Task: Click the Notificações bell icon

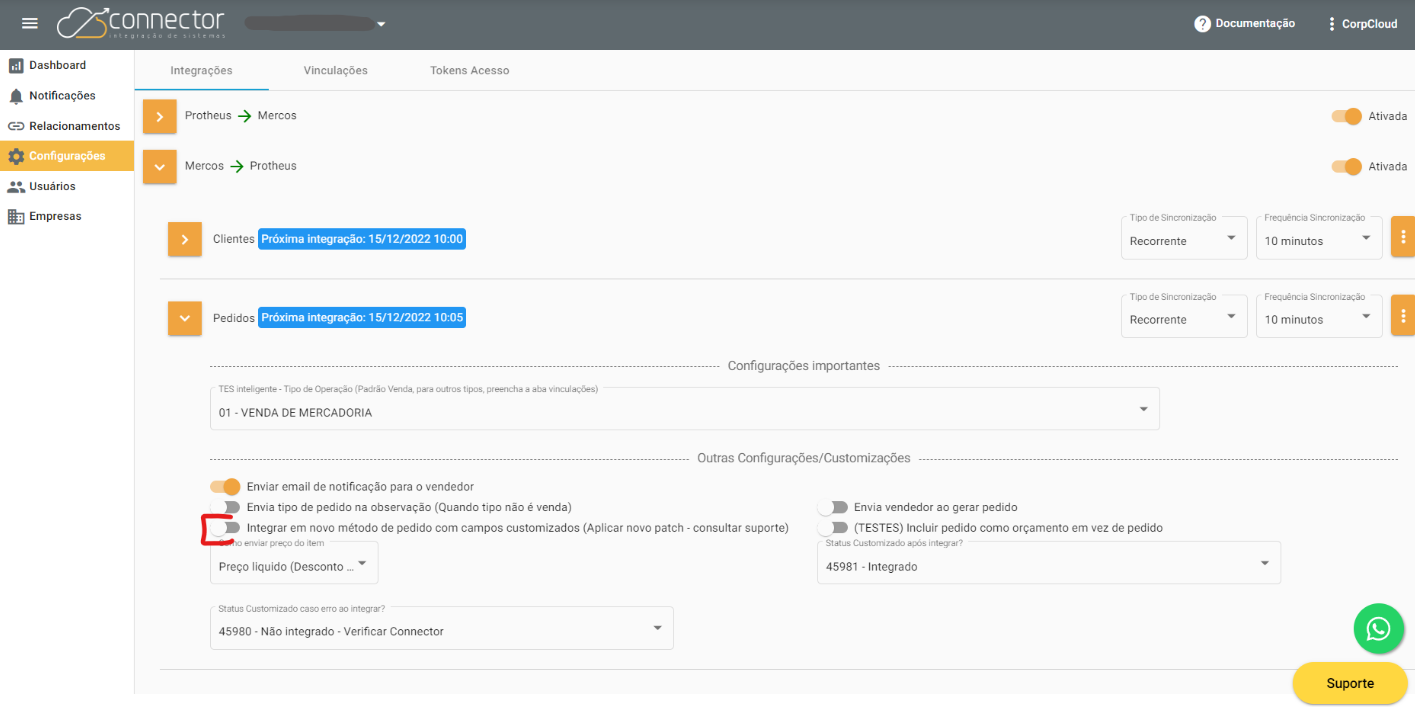Action: tap(16, 96)
